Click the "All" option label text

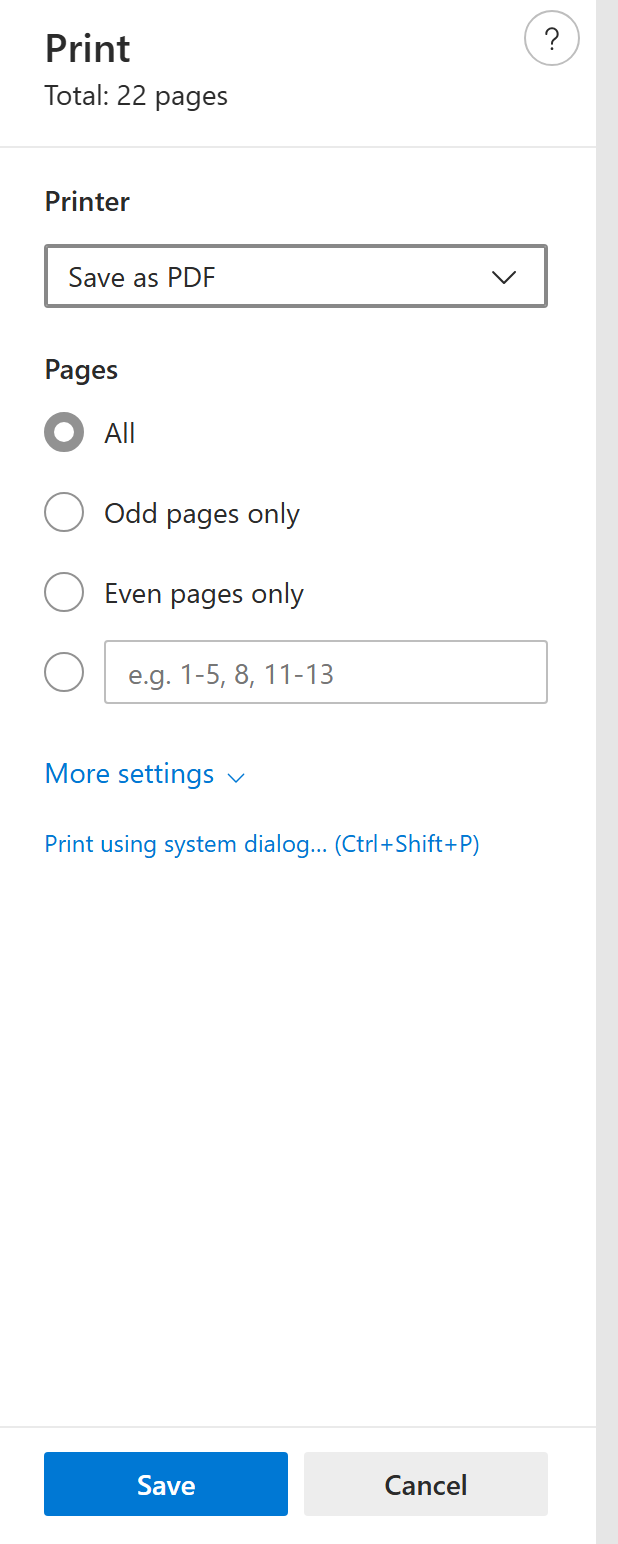click(120, 433)
